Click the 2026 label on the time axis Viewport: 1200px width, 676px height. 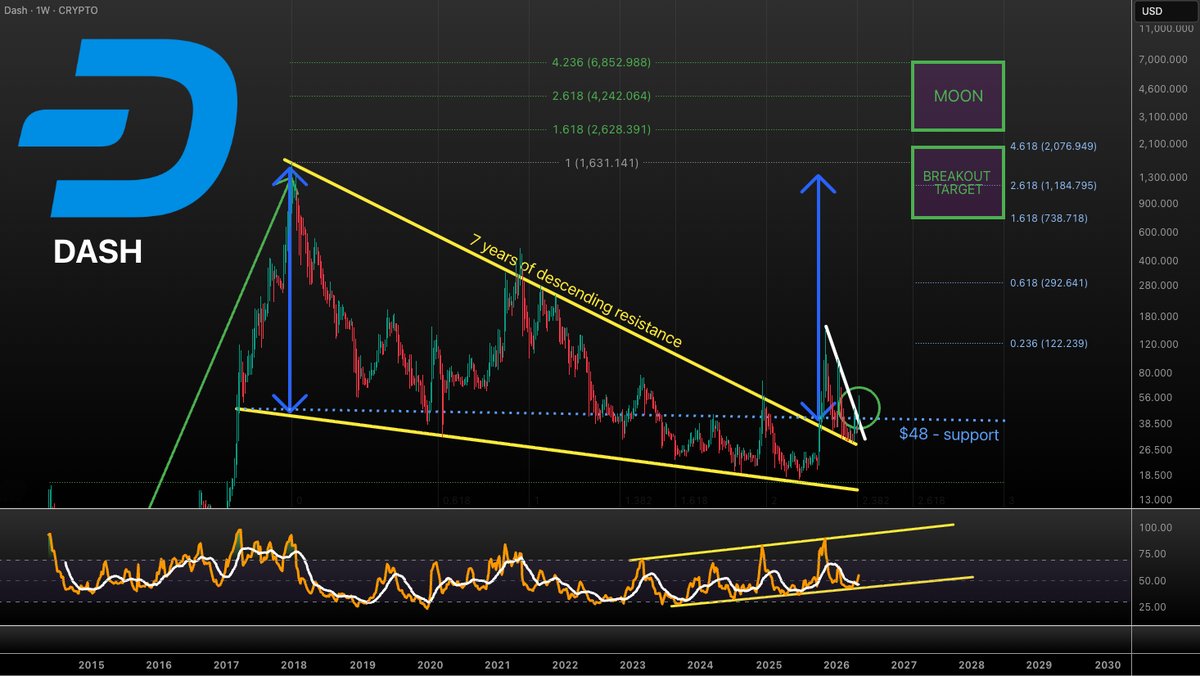tap(835, 664)
